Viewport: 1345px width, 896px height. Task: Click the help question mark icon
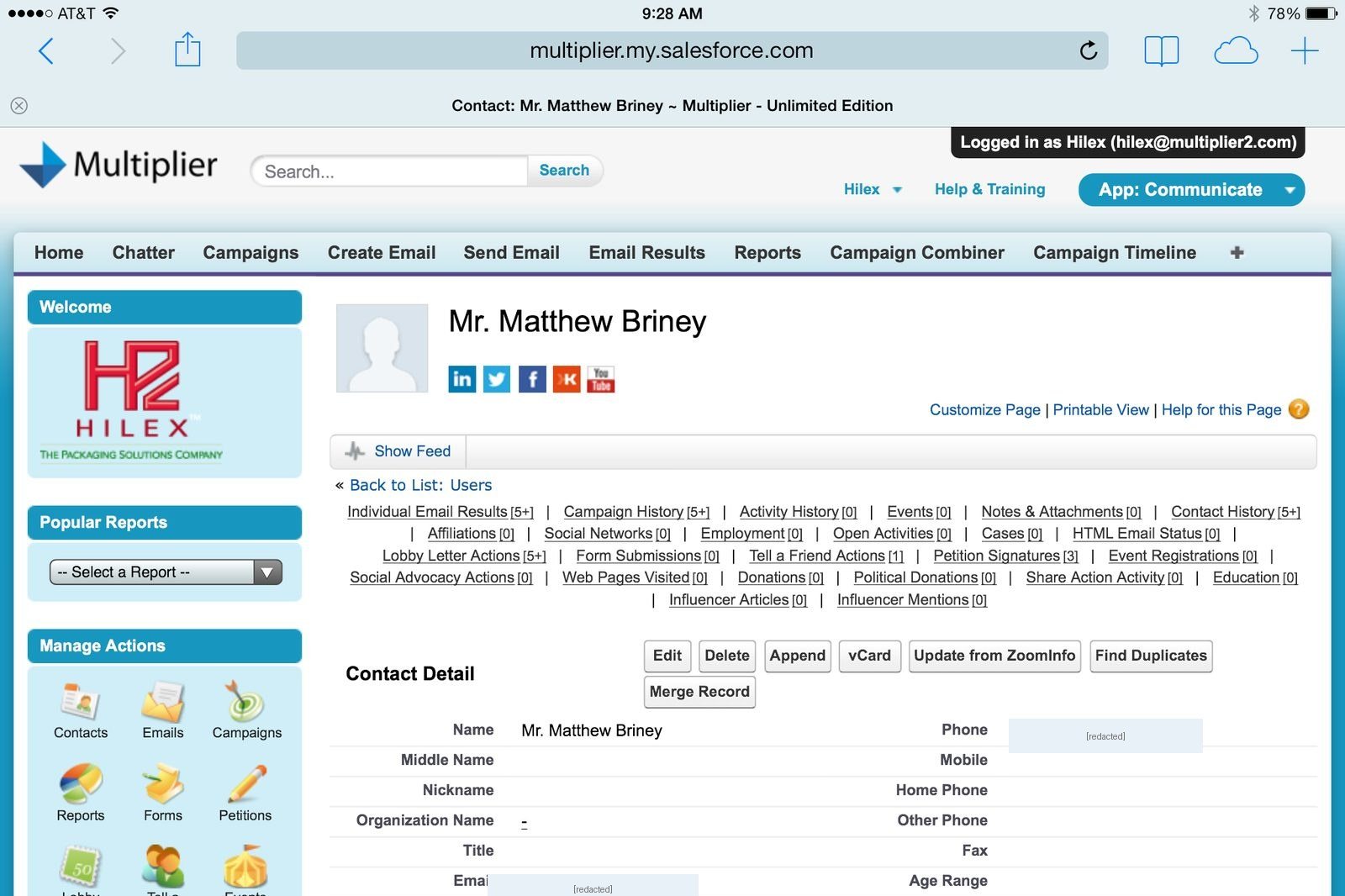(1299, 409)
